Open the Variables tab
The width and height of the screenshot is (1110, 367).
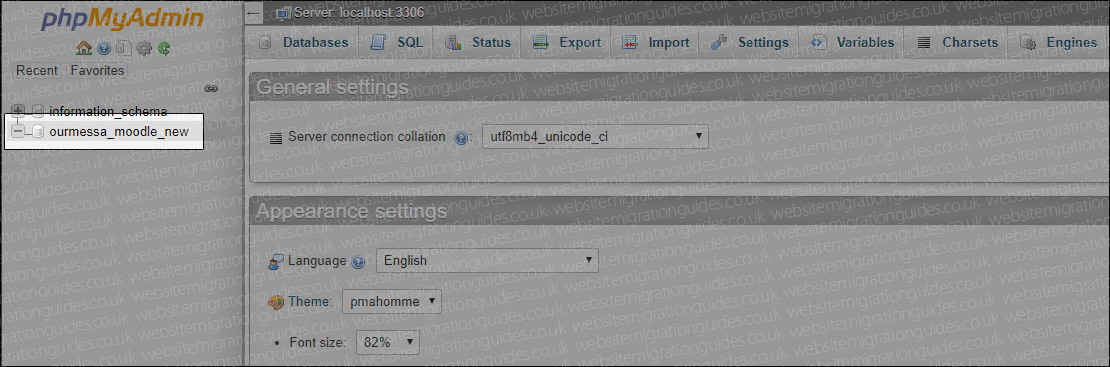[852, 43]
